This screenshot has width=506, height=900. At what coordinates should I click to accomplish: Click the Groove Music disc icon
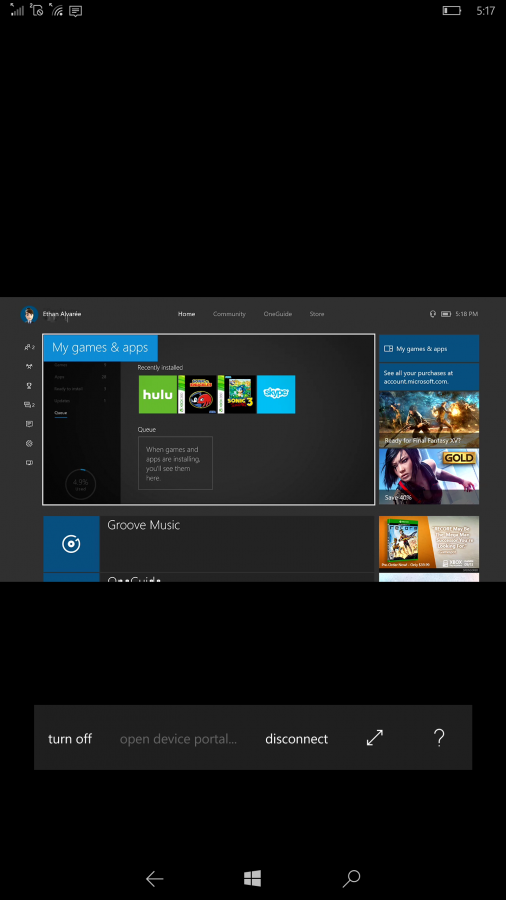click(71, 544)
